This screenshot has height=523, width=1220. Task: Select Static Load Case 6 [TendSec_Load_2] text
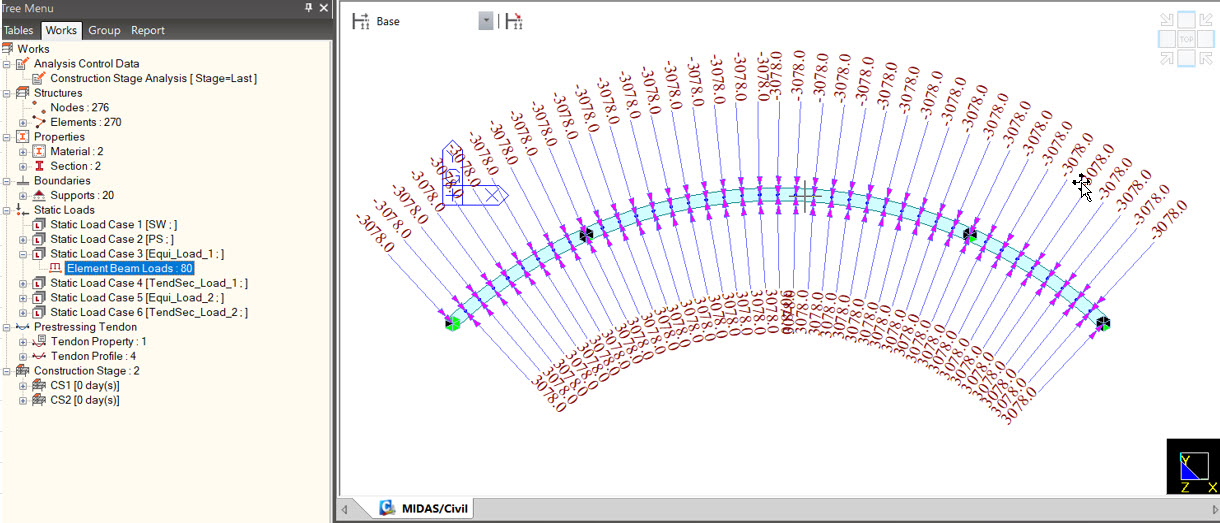point(150,312)
